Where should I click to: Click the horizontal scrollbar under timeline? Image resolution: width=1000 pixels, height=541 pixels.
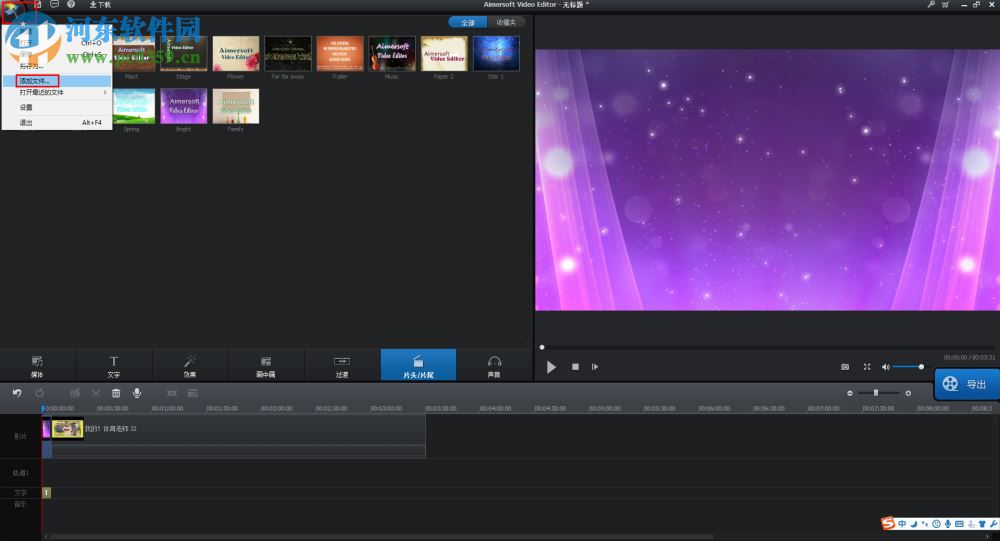click(x=379, y=537)
